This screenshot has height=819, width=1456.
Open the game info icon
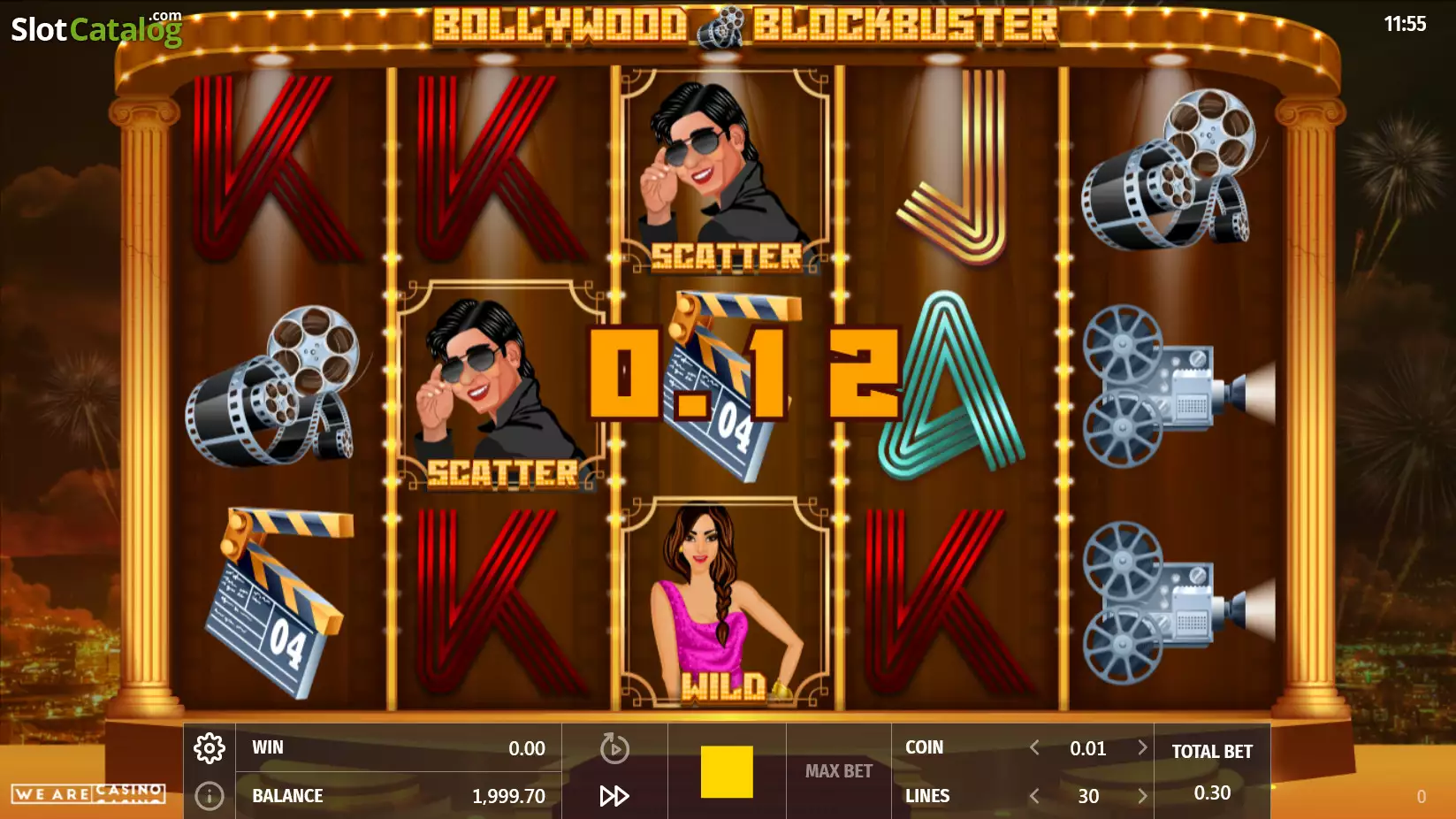pos(210,796)
